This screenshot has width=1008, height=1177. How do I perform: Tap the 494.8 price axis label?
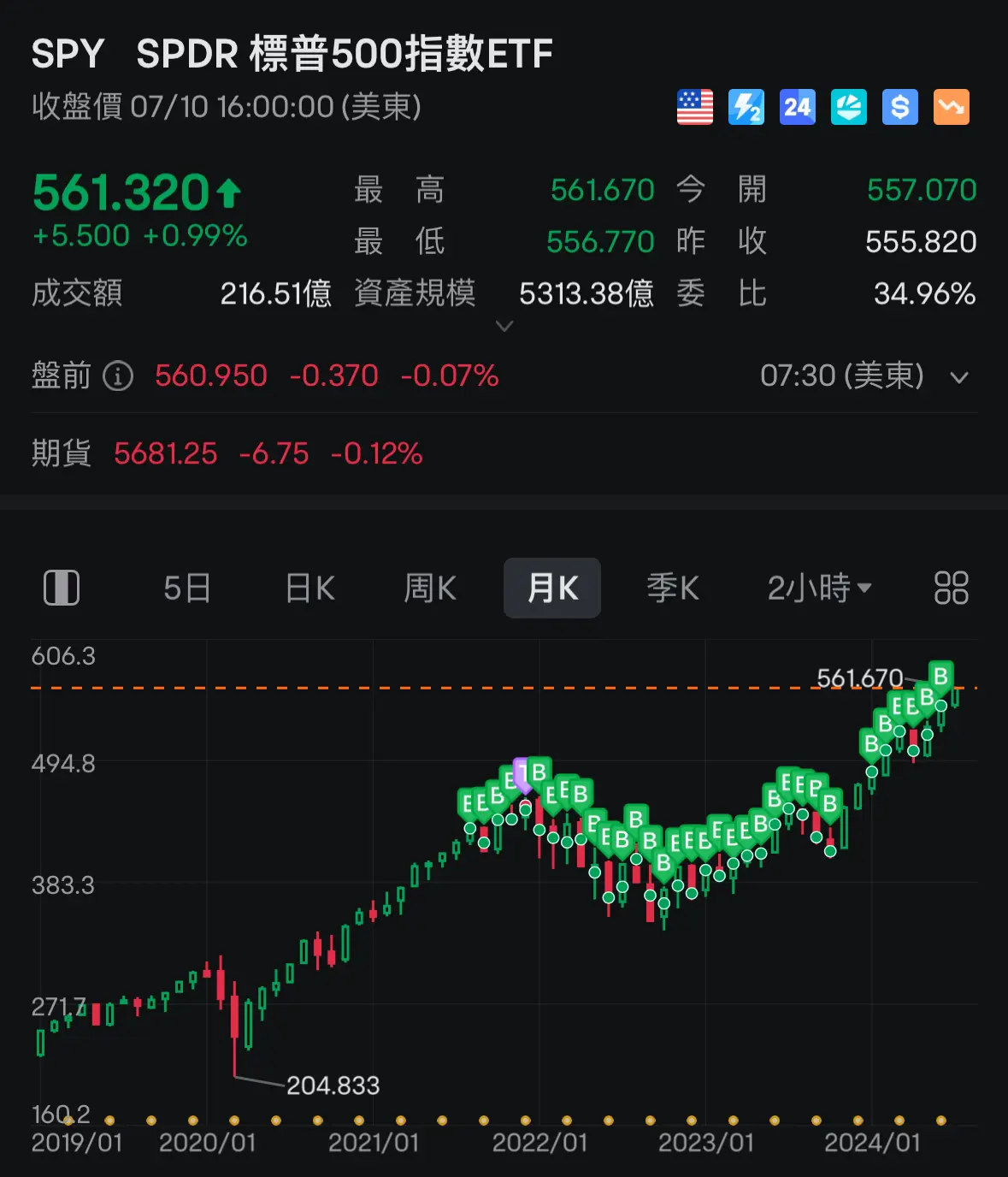[x=64, y=763]
